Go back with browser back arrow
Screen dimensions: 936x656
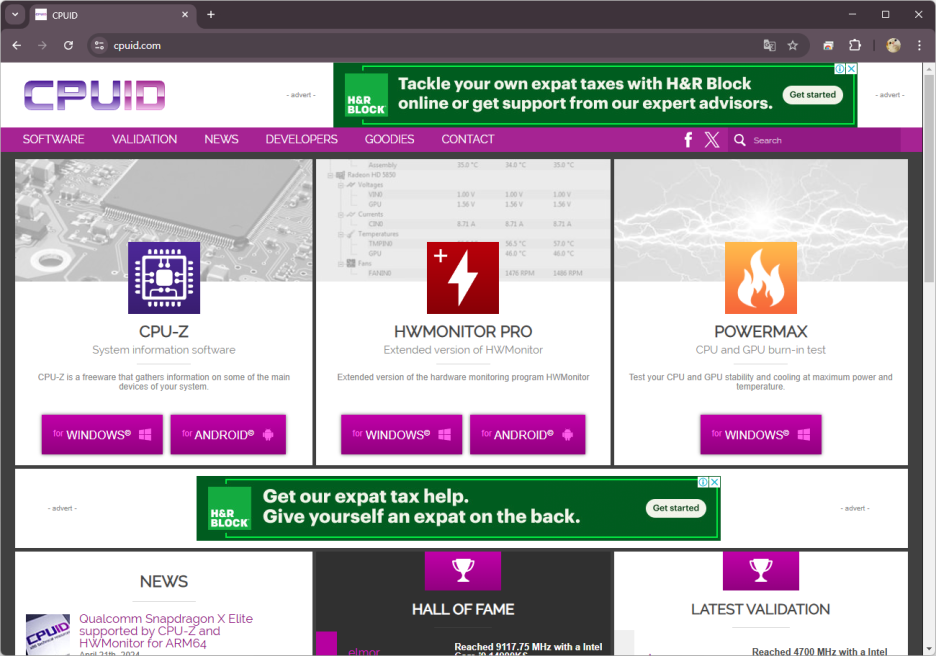click(17, 45)
